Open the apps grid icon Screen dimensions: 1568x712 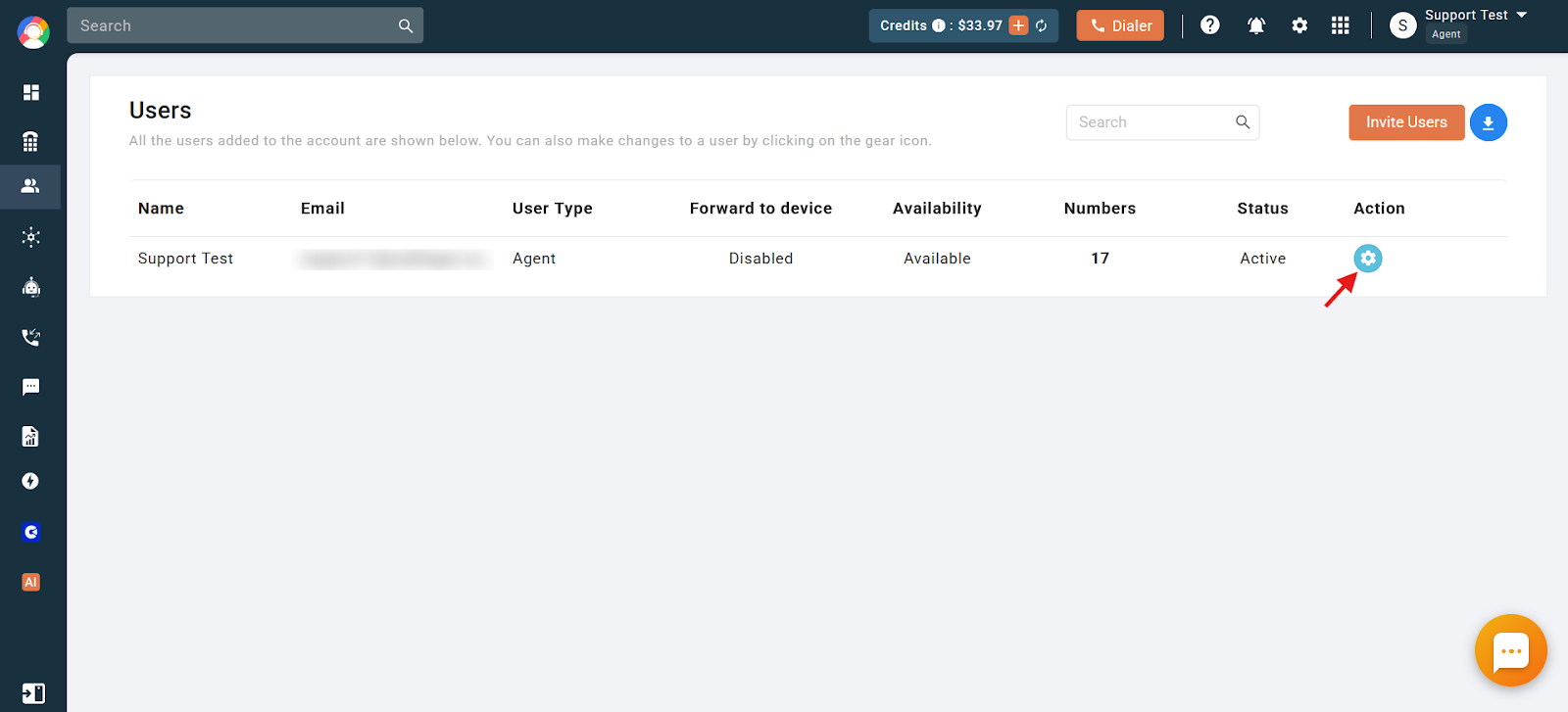pyautogui.click(x=1341, y=25)
